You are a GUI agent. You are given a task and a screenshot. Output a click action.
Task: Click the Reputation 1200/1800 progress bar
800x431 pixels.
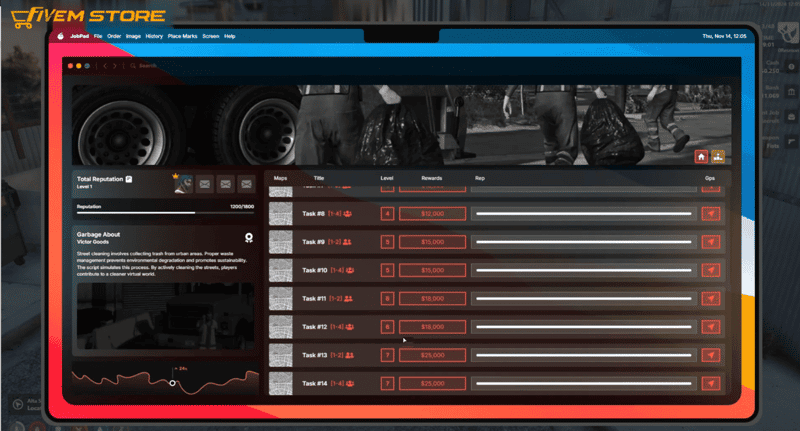pos(165,213)
